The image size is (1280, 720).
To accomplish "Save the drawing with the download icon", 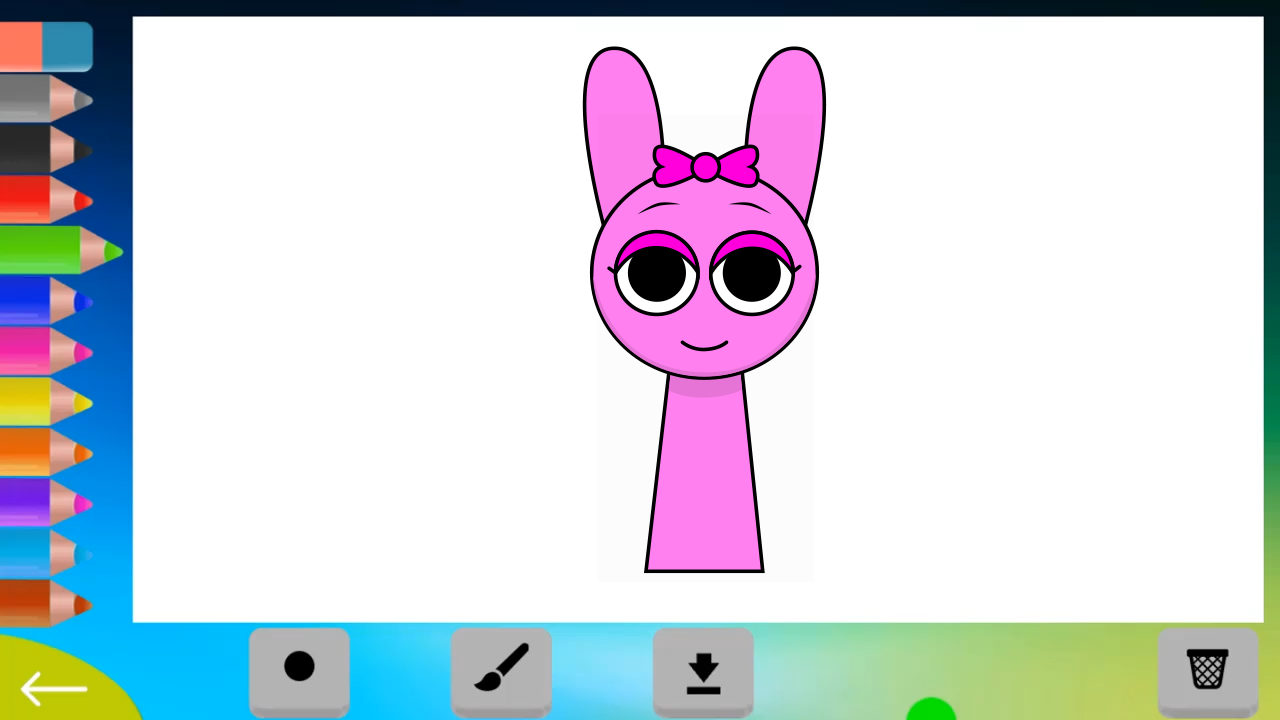I will point(703,670).
